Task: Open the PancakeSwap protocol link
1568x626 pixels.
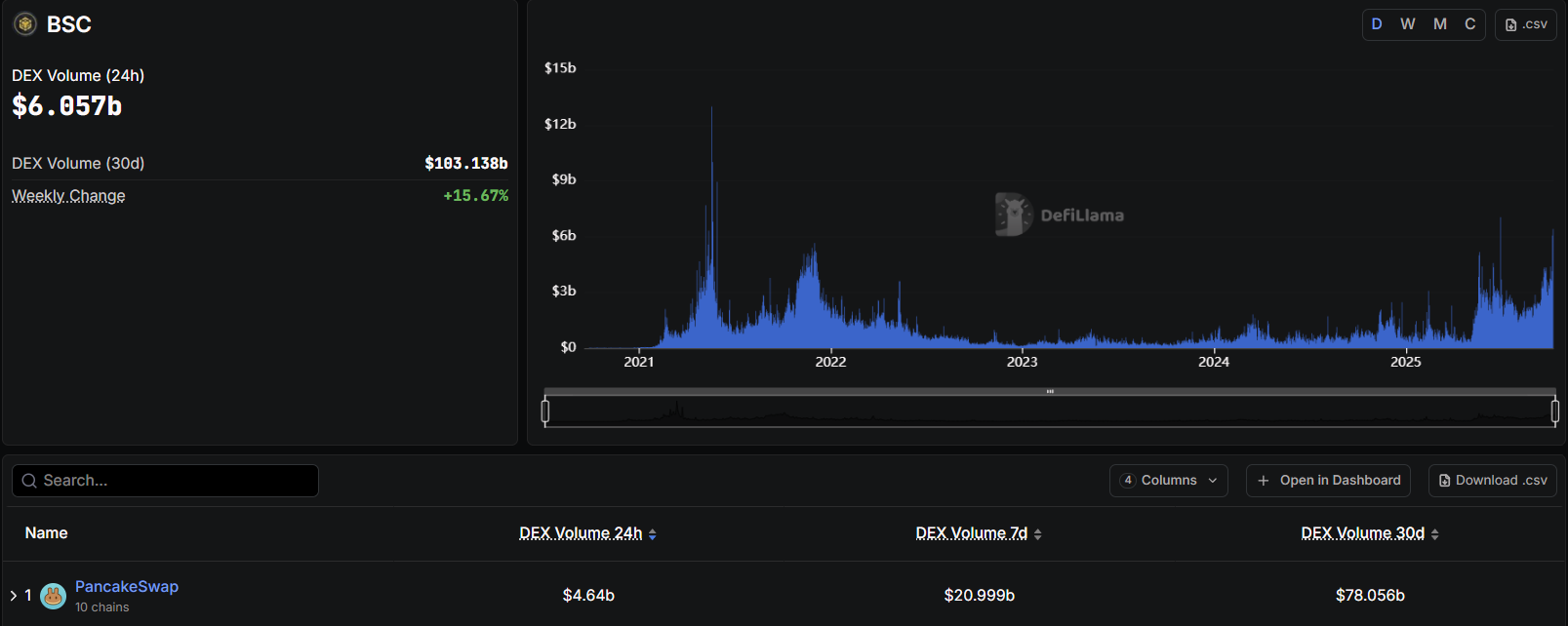Action: 127,586
